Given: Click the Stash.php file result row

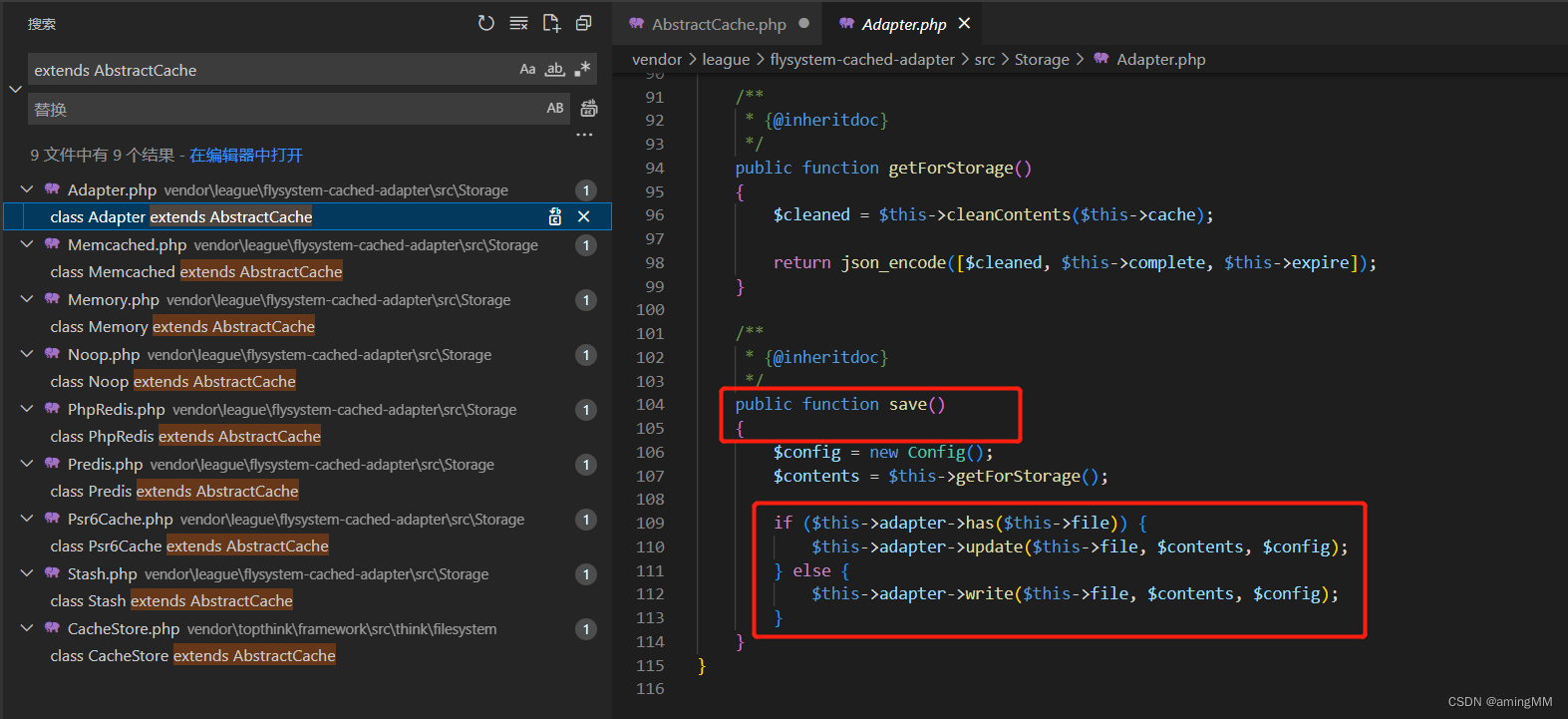Looking at the screenshot, I should point(308,573).
